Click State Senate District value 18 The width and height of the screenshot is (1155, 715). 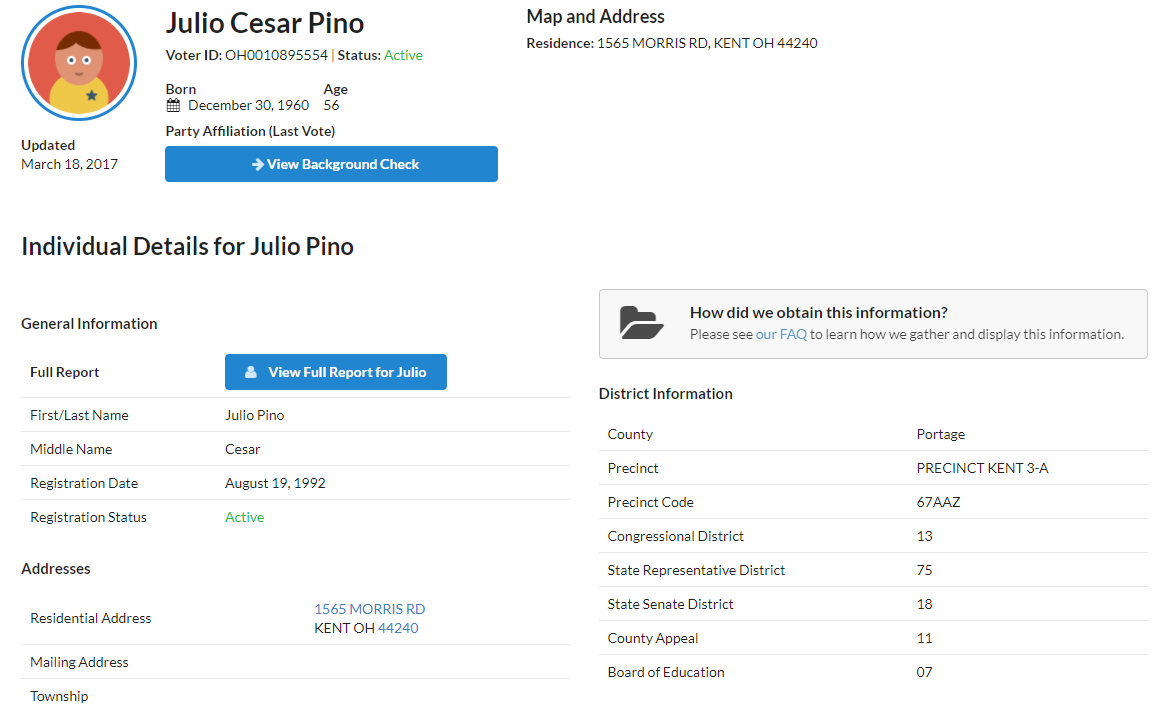pyautogui.click(x=924, y=605)
